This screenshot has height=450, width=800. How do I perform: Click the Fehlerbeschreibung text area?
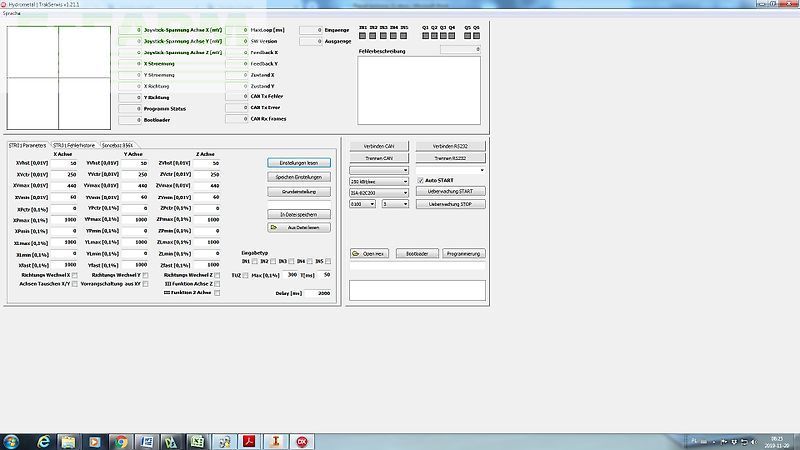tap(419, 90)
